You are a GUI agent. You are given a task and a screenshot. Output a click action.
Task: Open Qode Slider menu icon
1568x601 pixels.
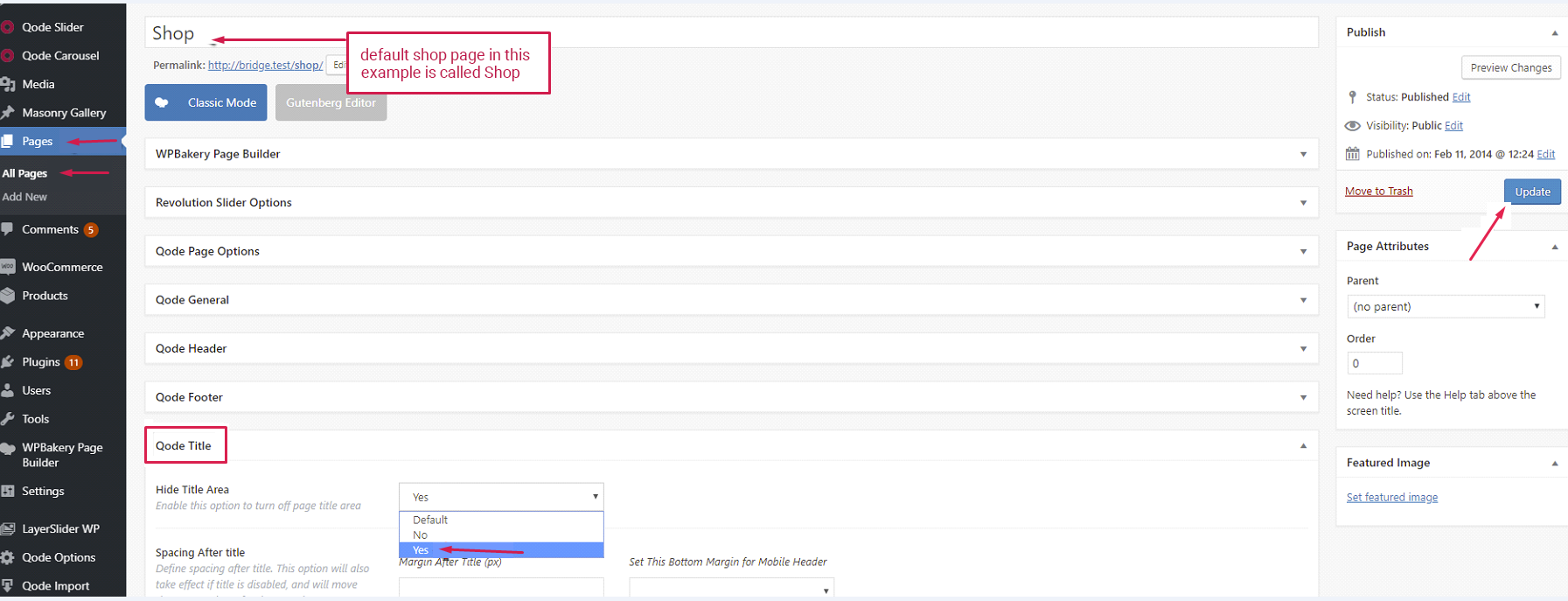tap(7, 27)
